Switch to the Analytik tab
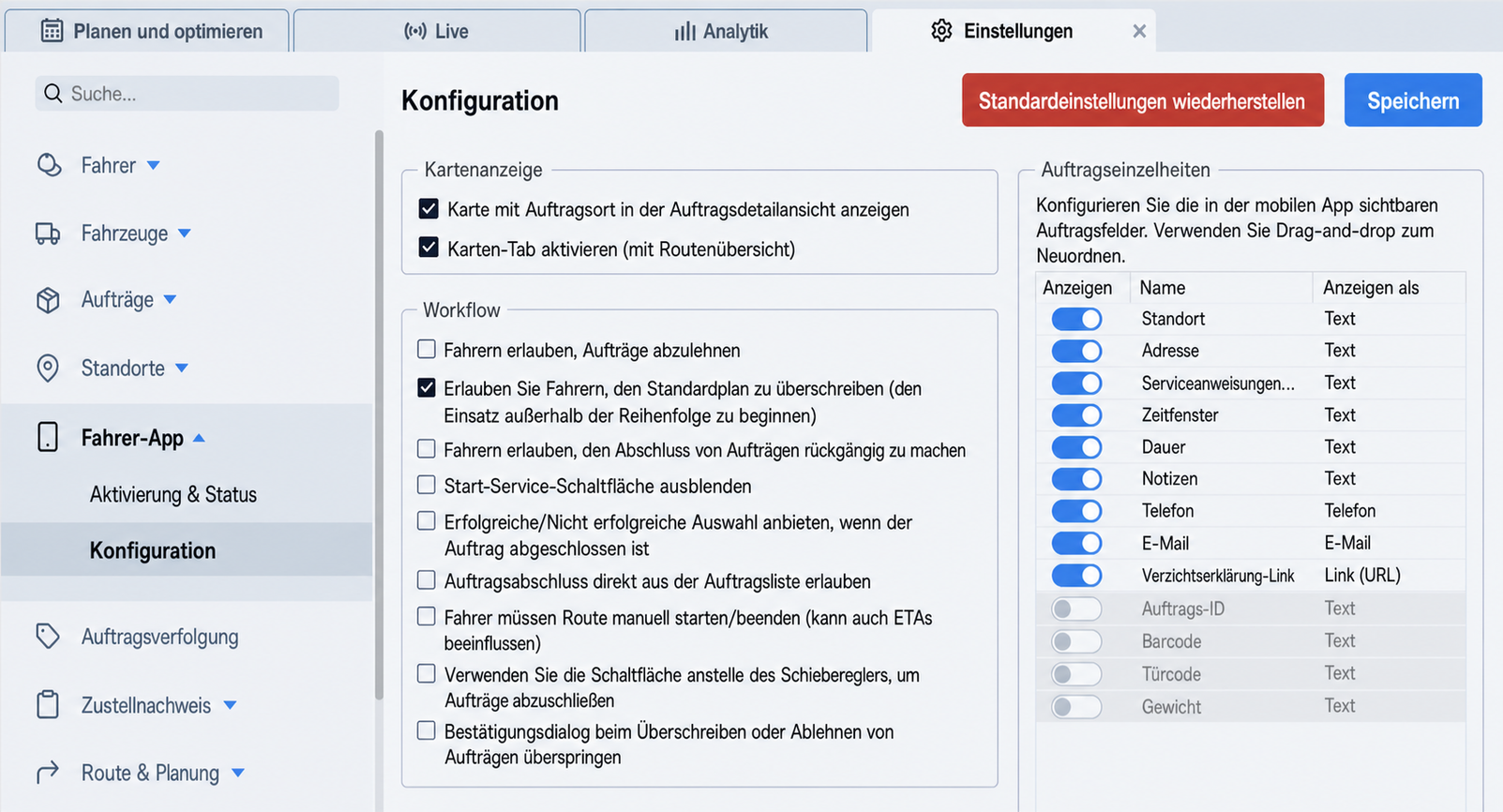 (726, 31)
